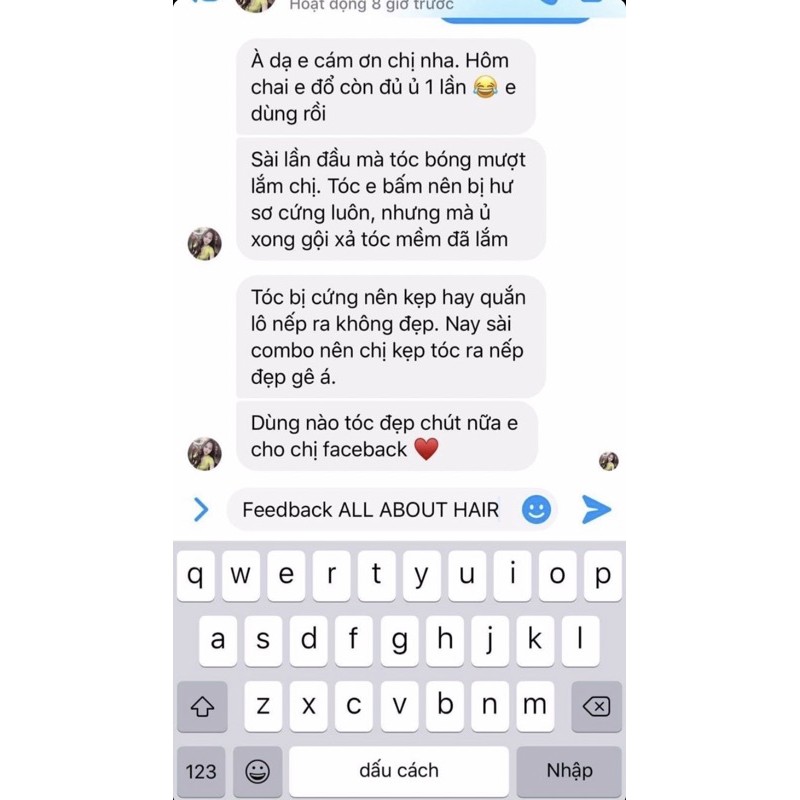Open the emoji picker in message field
The image size is (800, 800).
[x=536, y=509]
